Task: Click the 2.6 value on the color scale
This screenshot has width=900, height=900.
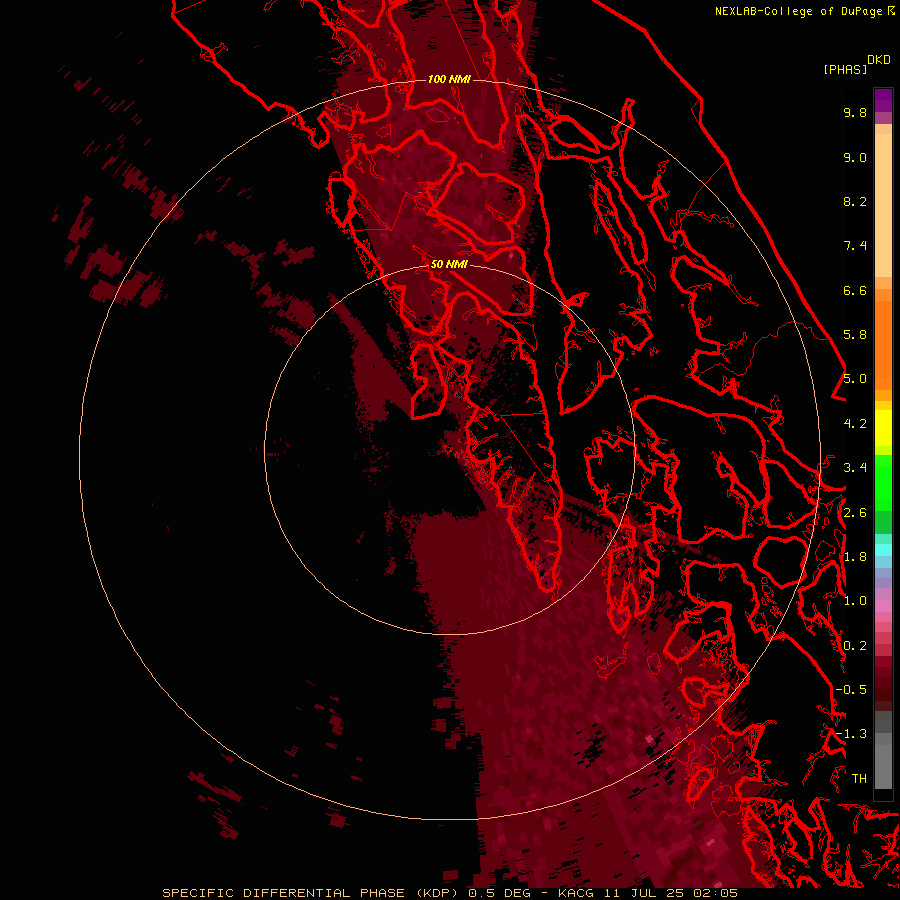Action: 855,513
